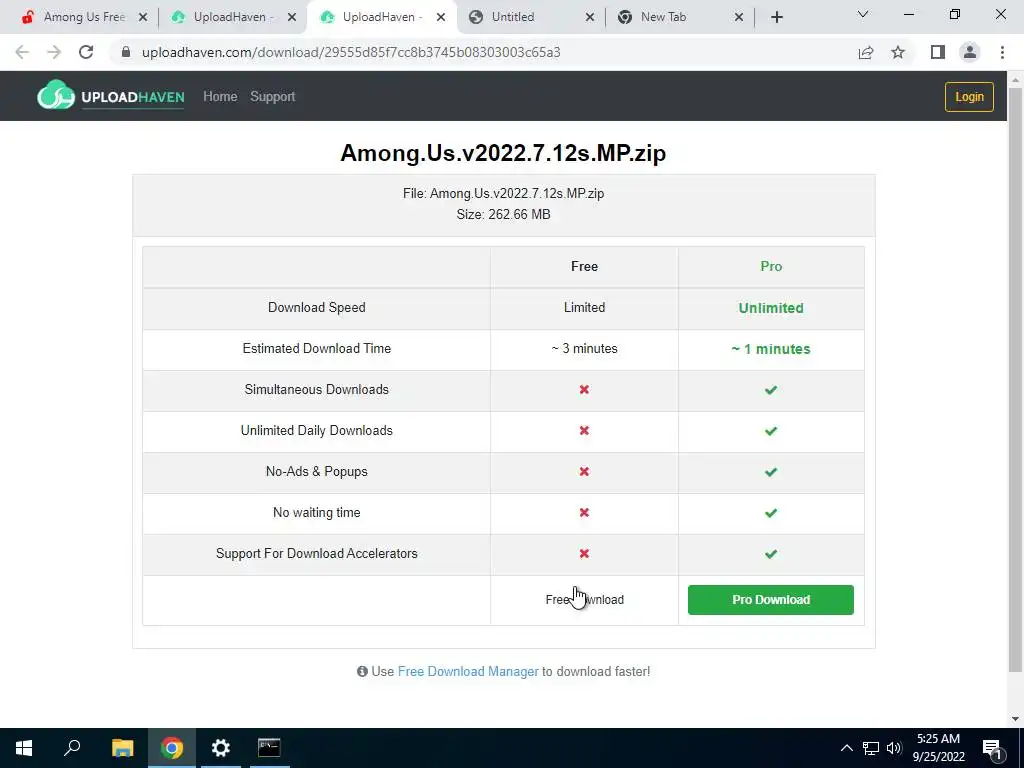Click the share page icon in address bar

[x=866, y=52]
